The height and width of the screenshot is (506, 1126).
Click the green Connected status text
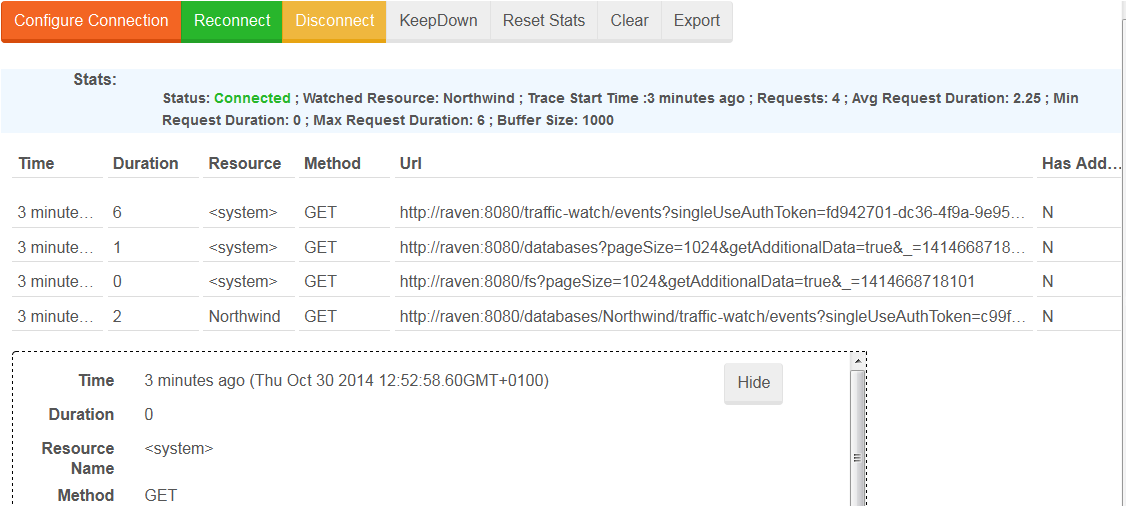click(252, 98)
